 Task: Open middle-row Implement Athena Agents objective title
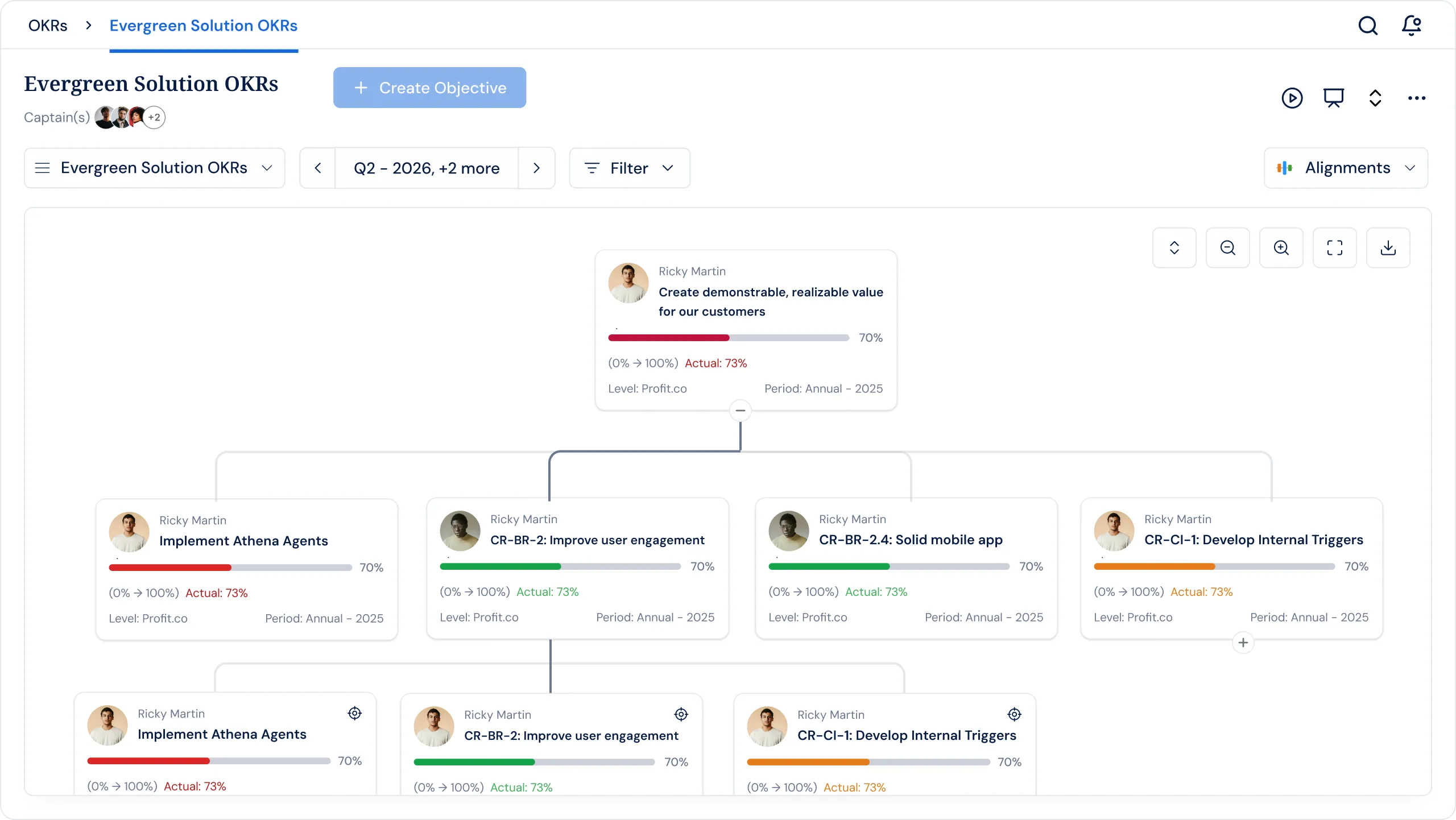(243, 541)
